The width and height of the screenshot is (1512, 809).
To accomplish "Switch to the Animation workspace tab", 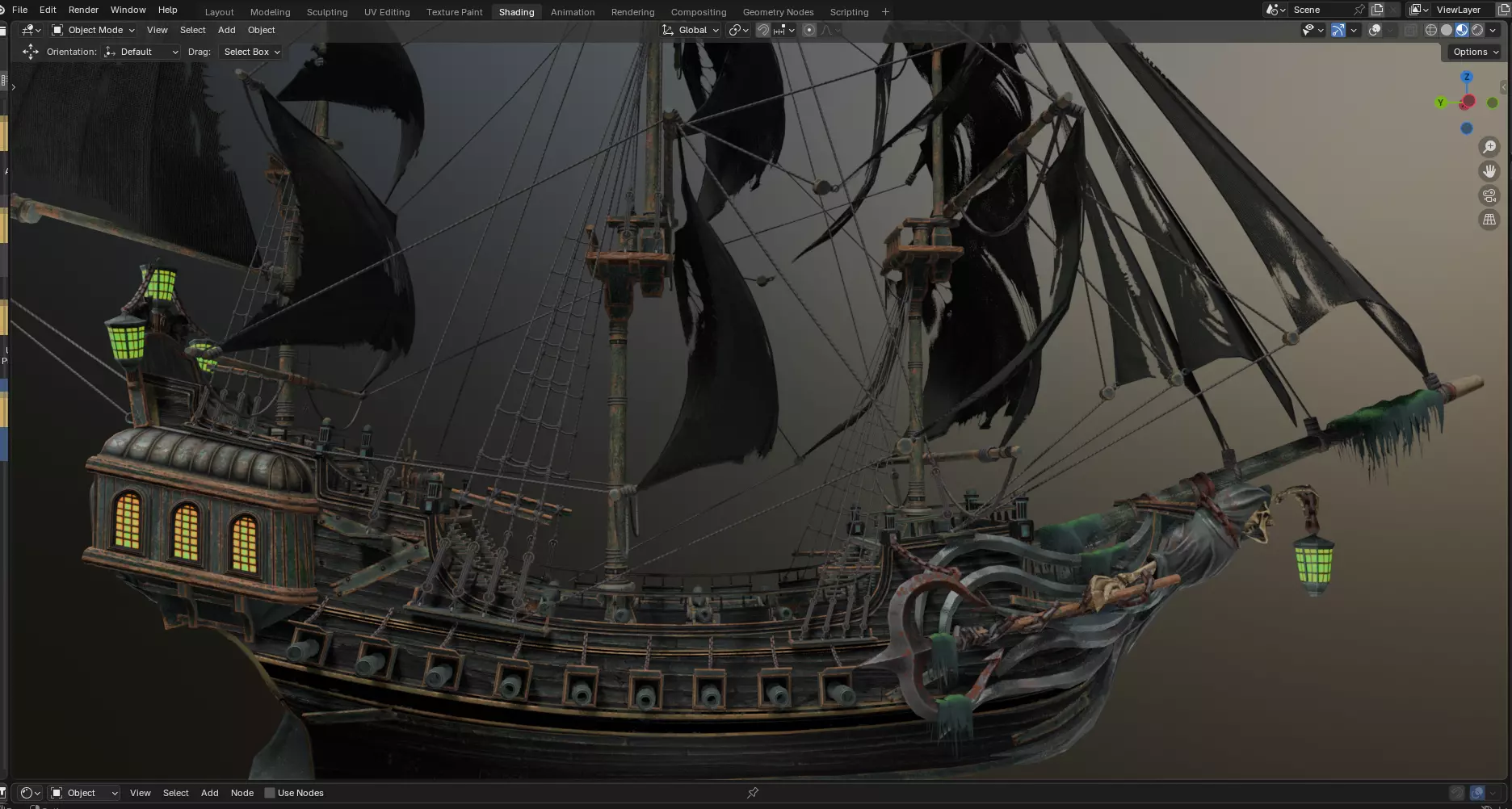I will pyautogui.click(x=573, y=12).
